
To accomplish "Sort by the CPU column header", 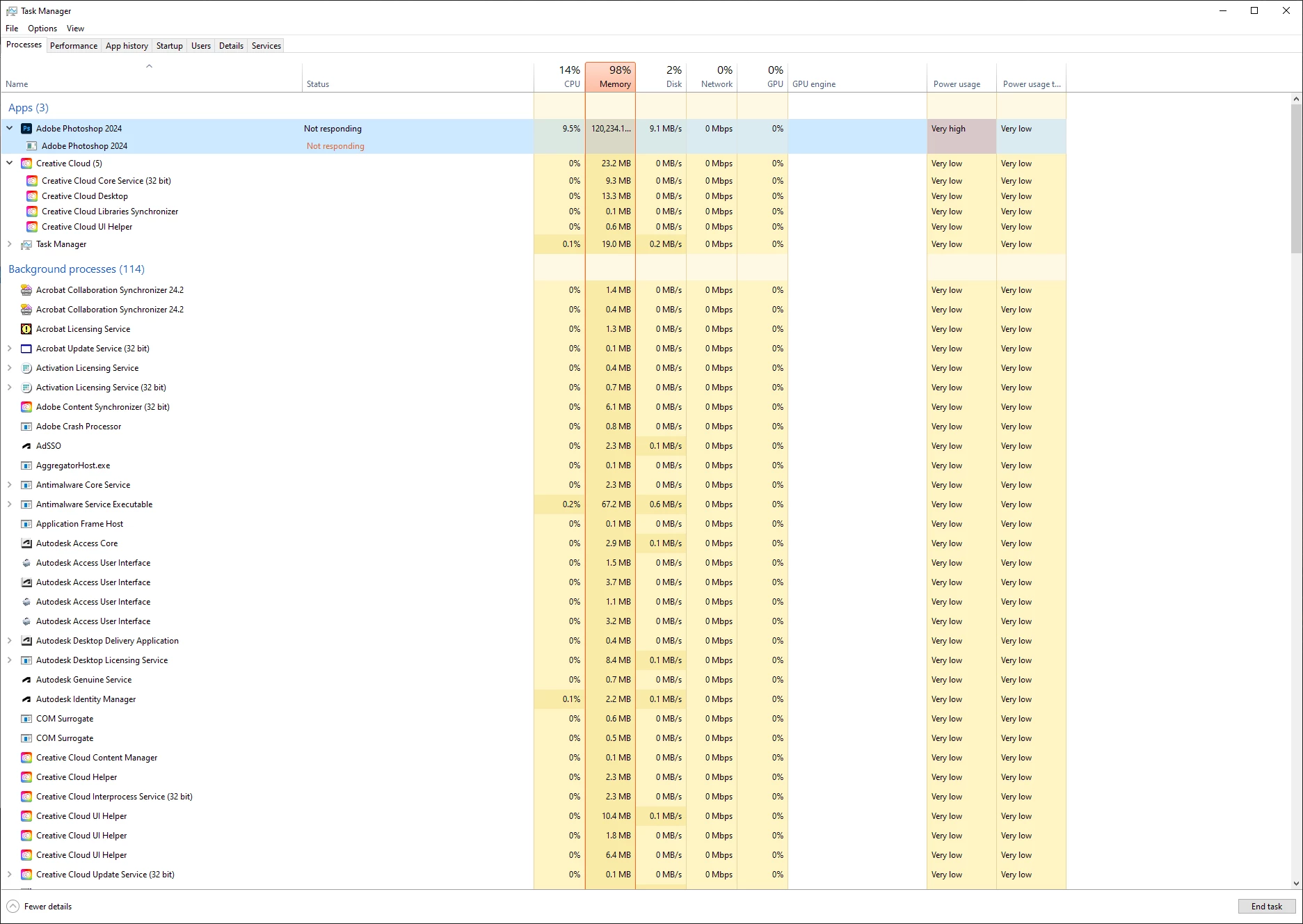I will point(559,77).
